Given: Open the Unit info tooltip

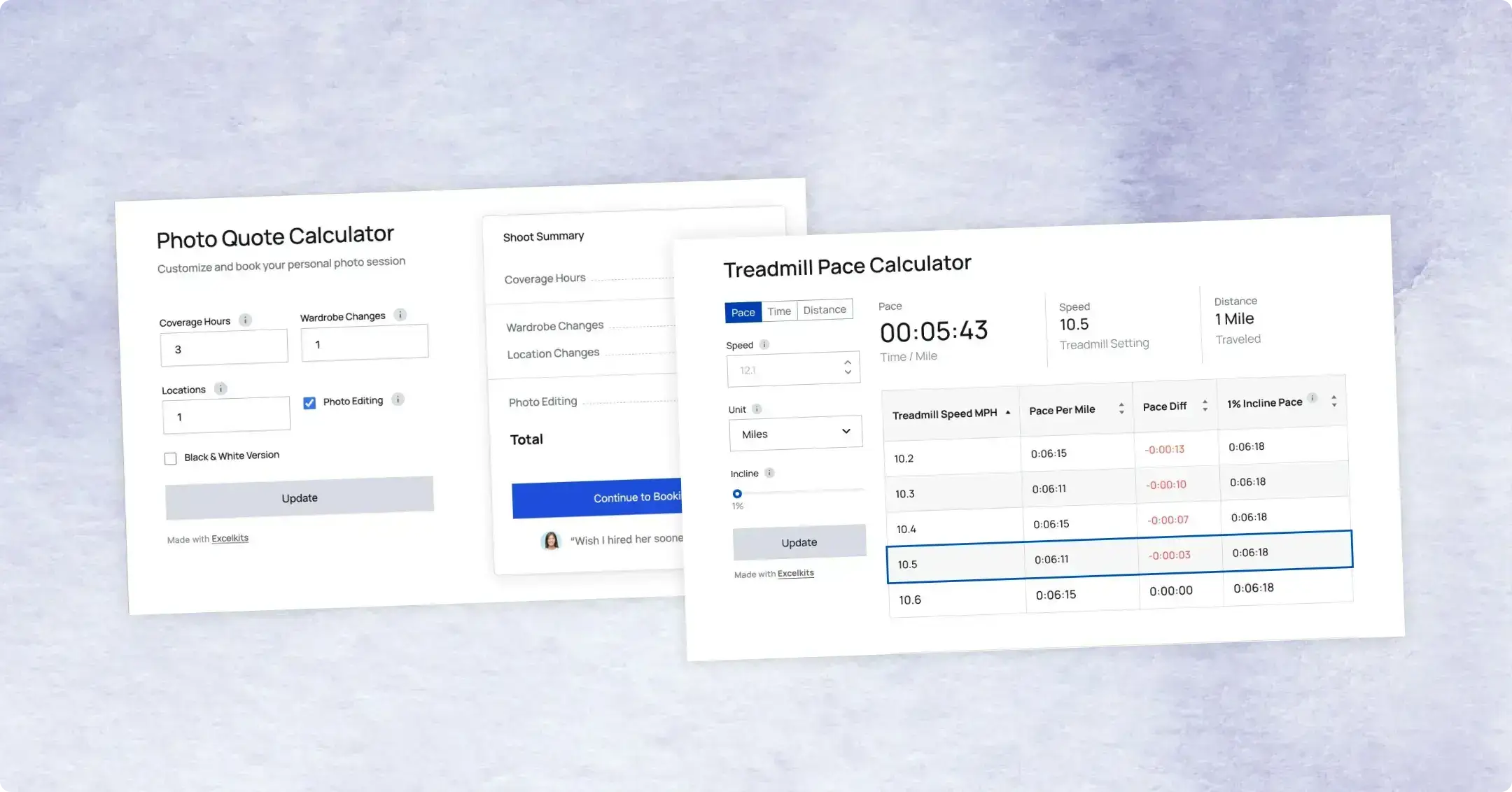Looking at the screenshot, I should 757,409.
